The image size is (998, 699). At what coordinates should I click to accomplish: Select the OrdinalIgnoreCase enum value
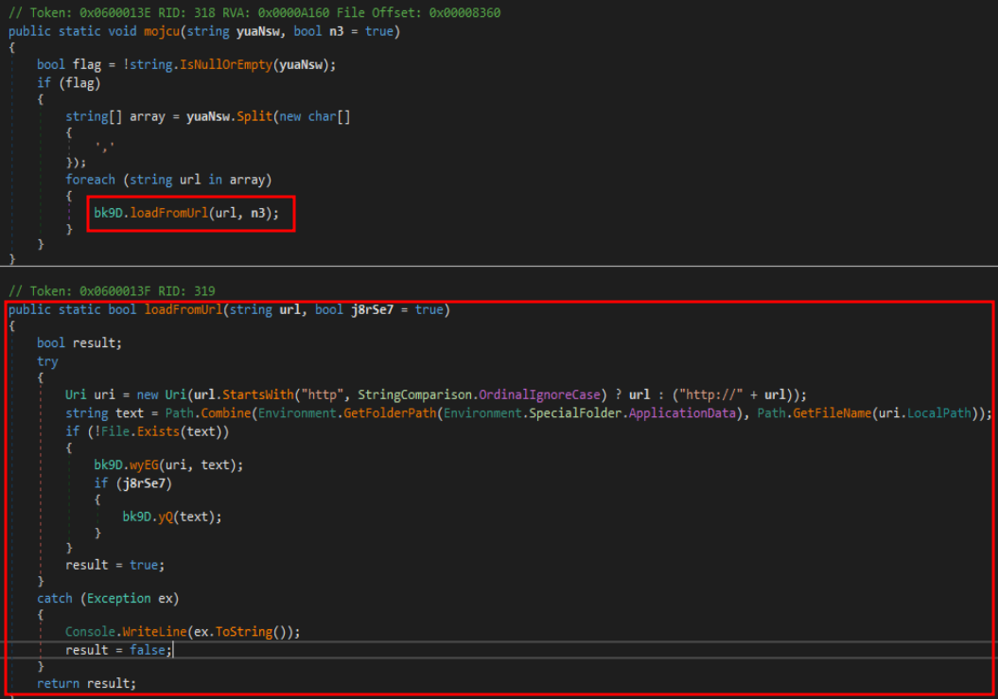coord(548,394)
